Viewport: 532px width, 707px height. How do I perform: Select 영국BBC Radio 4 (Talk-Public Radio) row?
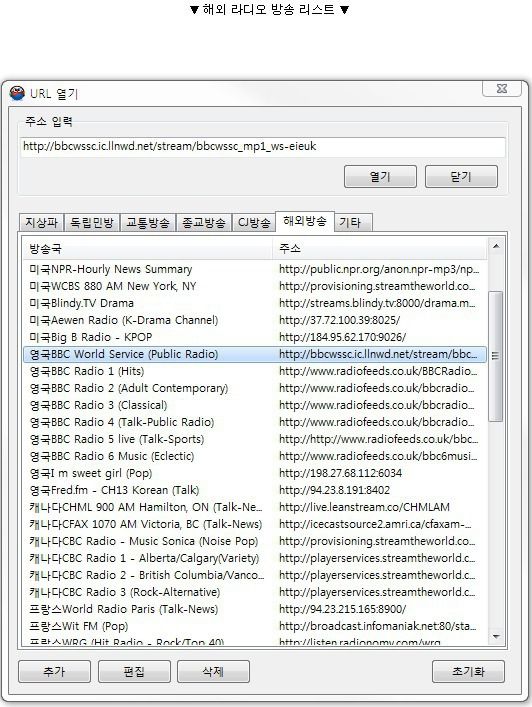[x=255, y=422]
